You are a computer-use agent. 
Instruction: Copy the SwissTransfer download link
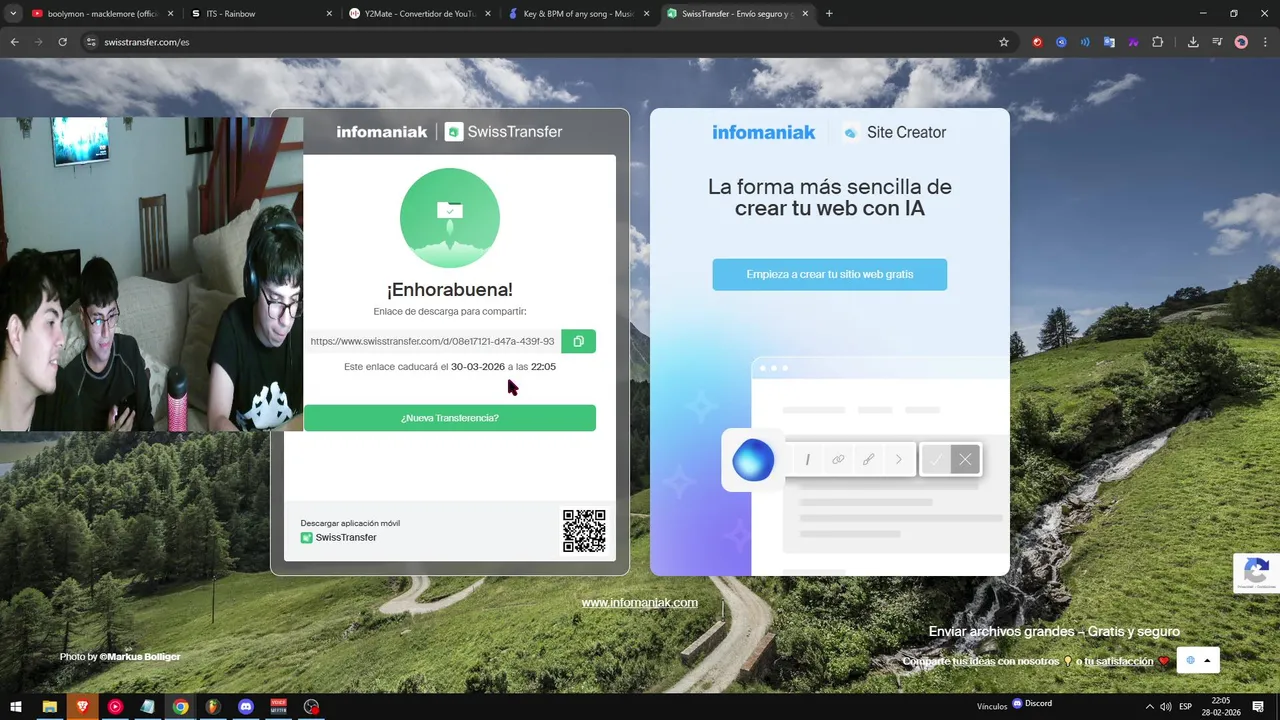pos(578,341)
